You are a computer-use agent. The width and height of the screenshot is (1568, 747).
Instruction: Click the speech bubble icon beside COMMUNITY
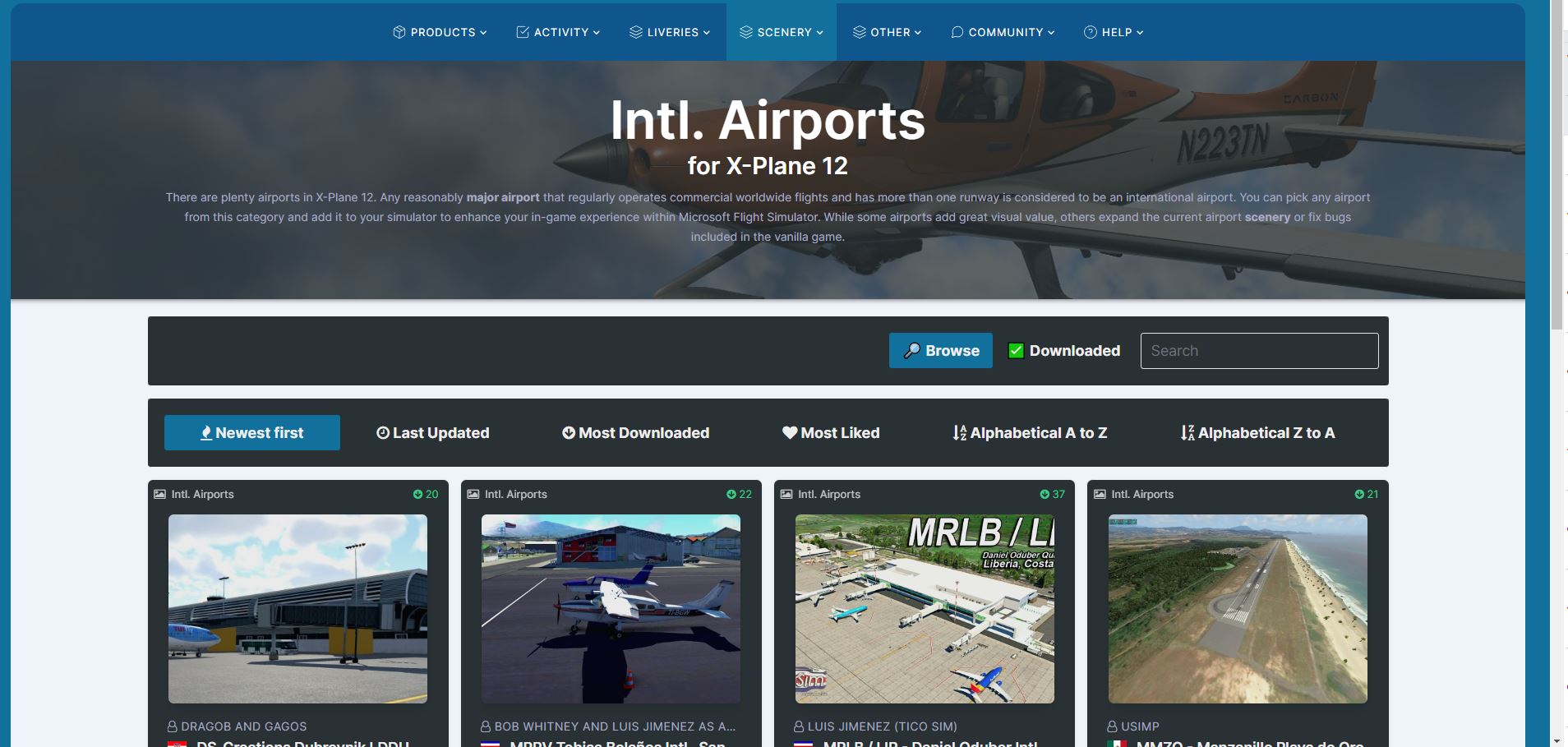pos(957,32)
